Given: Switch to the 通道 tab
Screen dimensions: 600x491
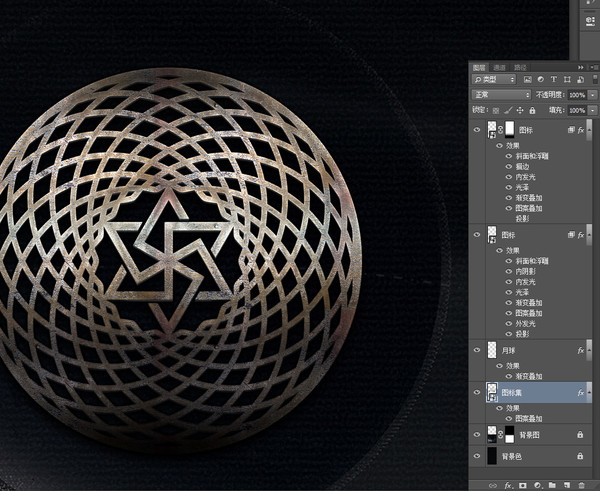Looking at the screenshot, I should click(499, 68).
